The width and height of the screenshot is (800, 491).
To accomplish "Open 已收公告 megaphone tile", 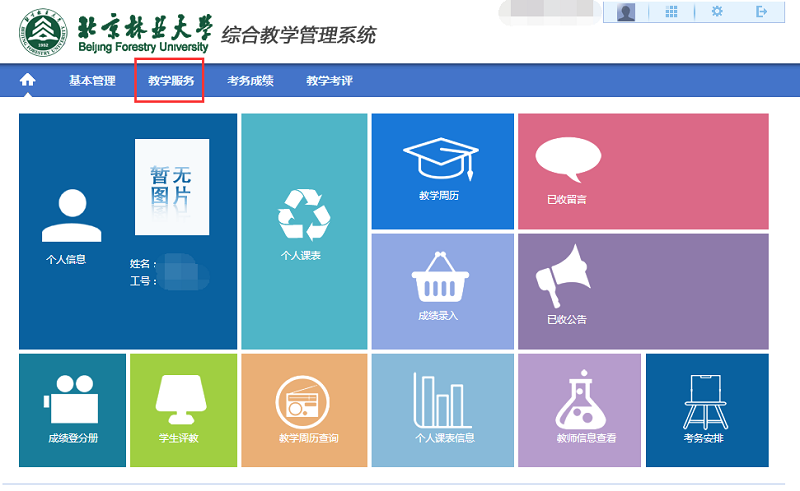I will pos(642,290).
